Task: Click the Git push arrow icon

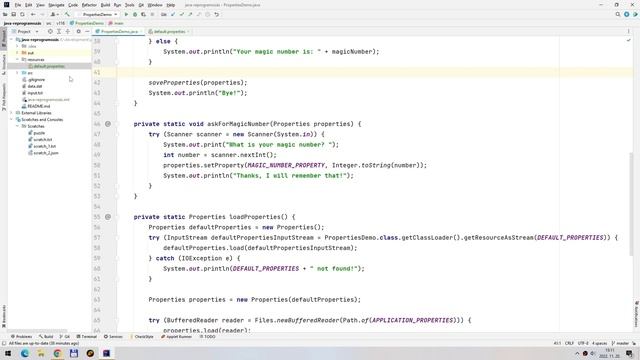Action: pos(190,14)
